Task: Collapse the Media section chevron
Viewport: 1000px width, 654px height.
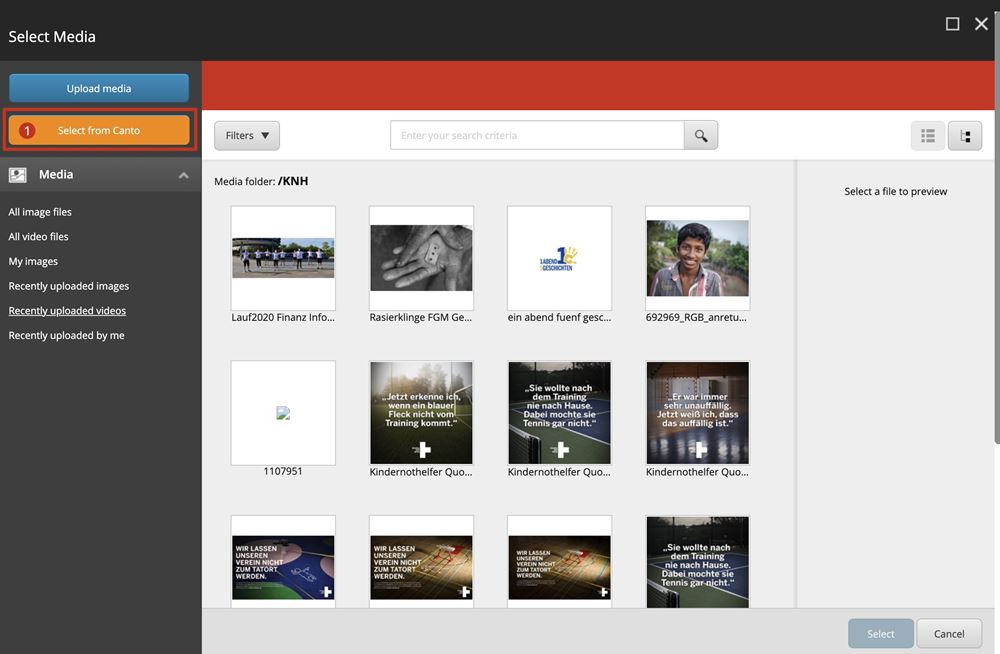Action: (x=184, y=175)
